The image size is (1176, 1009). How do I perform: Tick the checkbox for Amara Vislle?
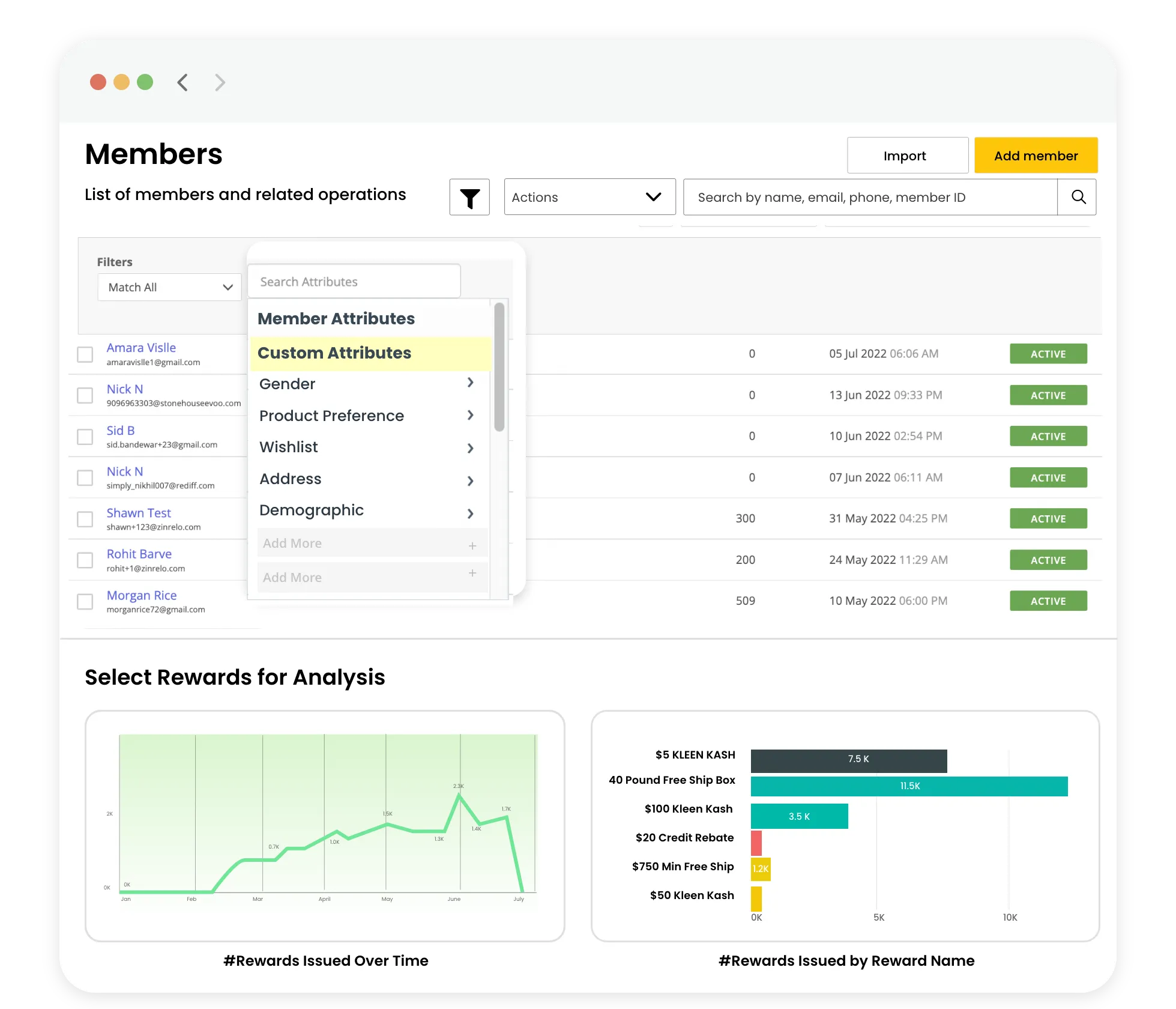tap(85, 354)
